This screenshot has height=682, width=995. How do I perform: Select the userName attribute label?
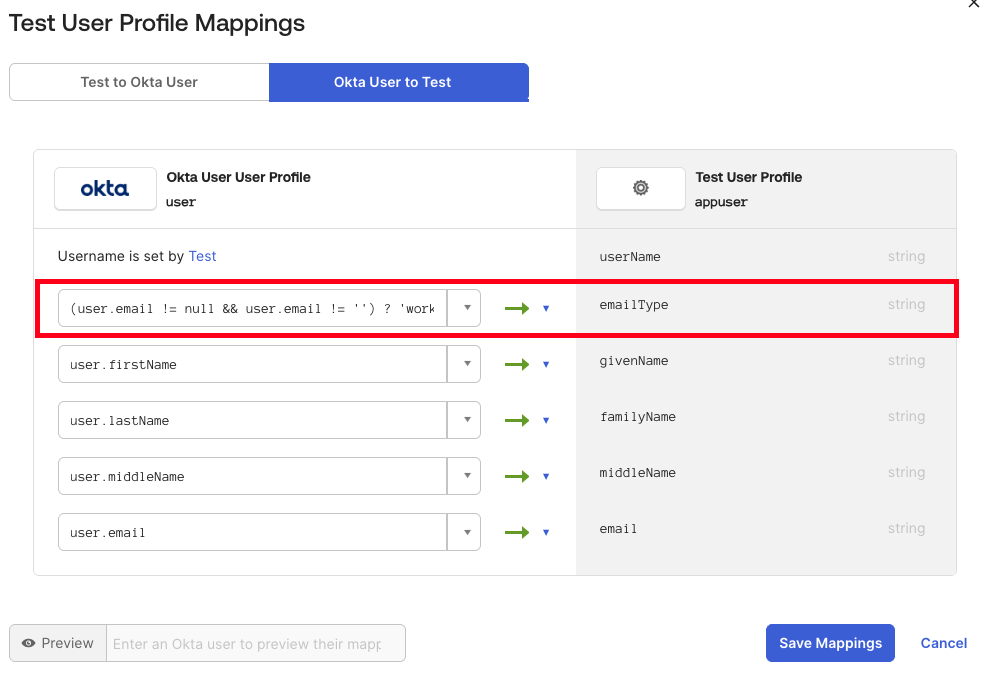pos(630,257)
